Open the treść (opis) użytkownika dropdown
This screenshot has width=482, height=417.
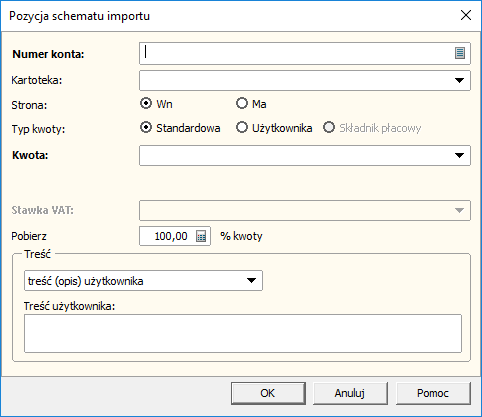pos(251,281)
